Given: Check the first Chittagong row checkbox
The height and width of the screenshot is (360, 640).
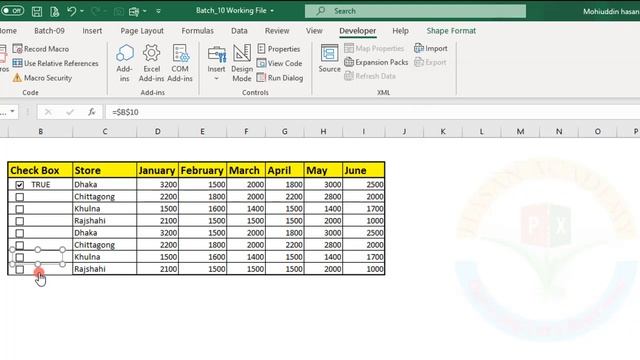Looking at the screenshot, I should [x=20, y=197].
